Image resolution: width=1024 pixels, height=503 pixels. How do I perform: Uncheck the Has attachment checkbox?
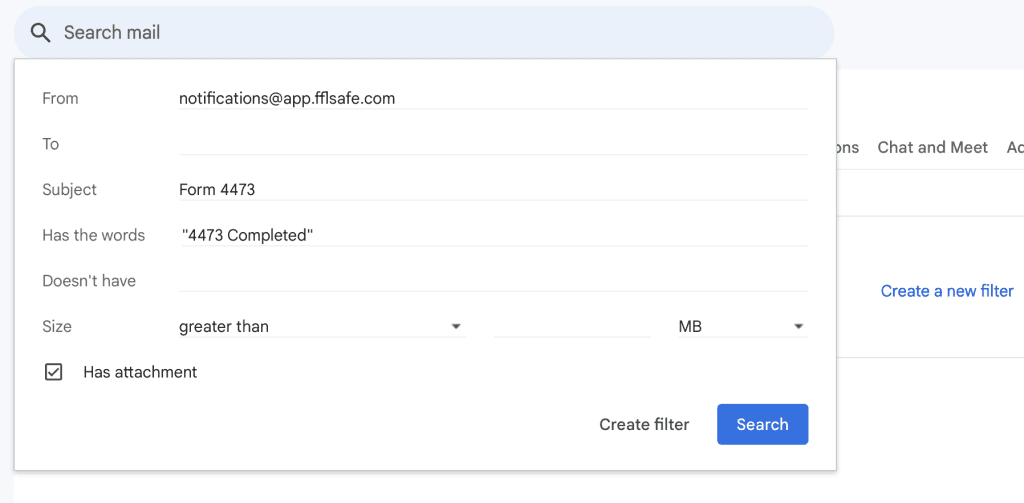[x=54, y=372]
